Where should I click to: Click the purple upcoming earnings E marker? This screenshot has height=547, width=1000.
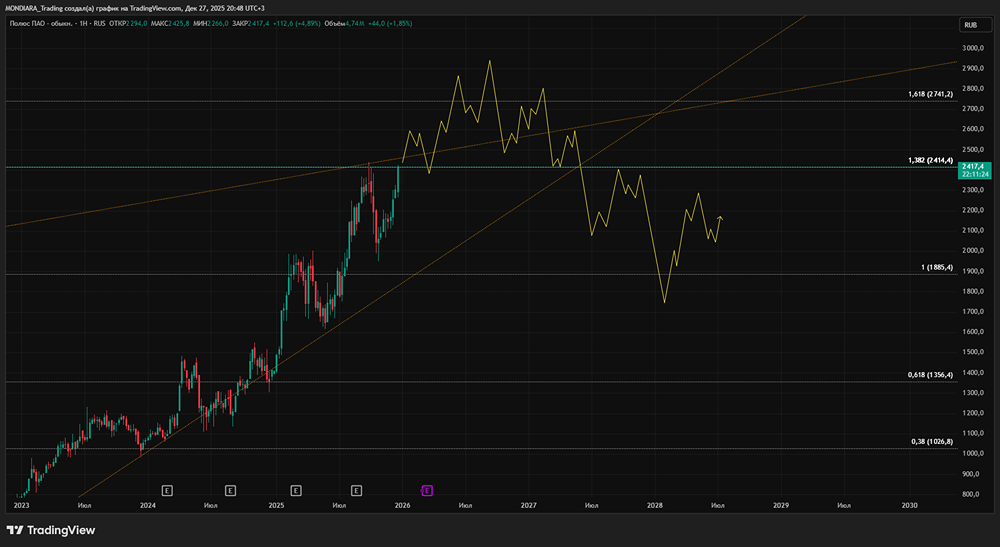coord(427,490)
